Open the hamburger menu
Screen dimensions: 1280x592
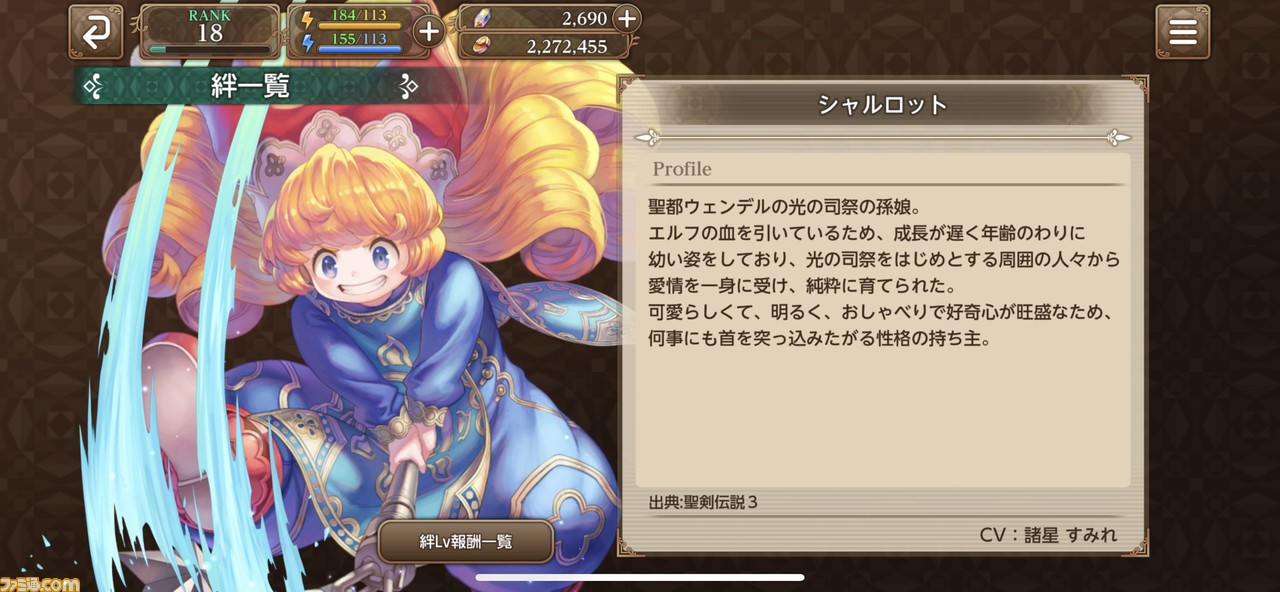(x=1183, y=32)
